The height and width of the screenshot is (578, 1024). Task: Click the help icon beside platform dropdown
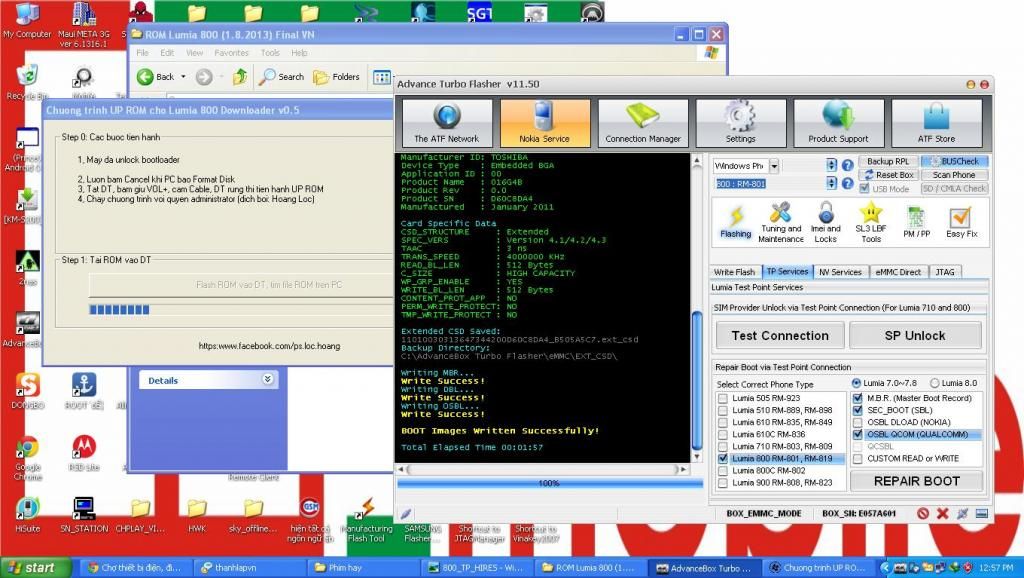[x=847, y=166]
